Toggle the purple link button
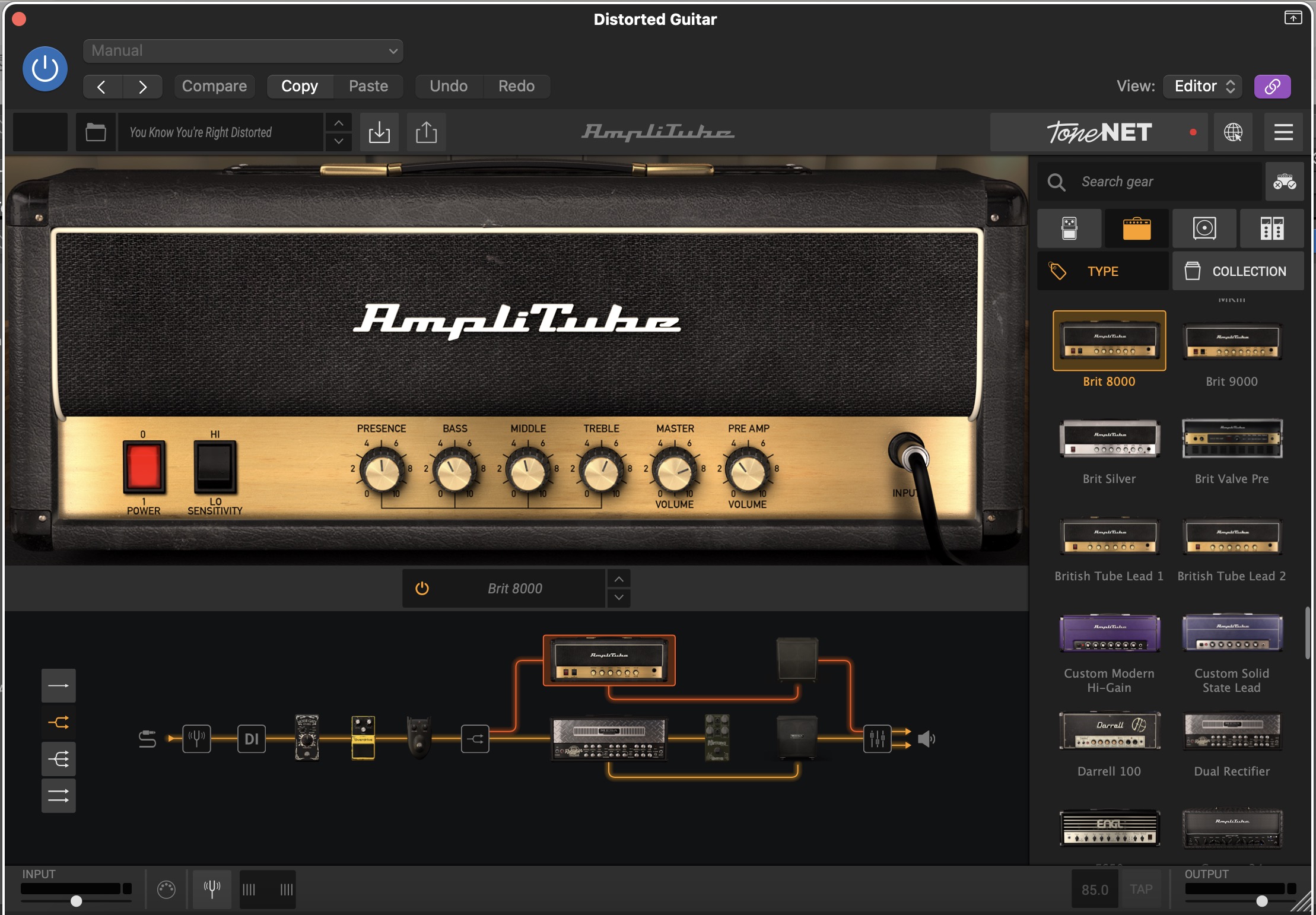Screen dimensions: 1316x915 1272,87
